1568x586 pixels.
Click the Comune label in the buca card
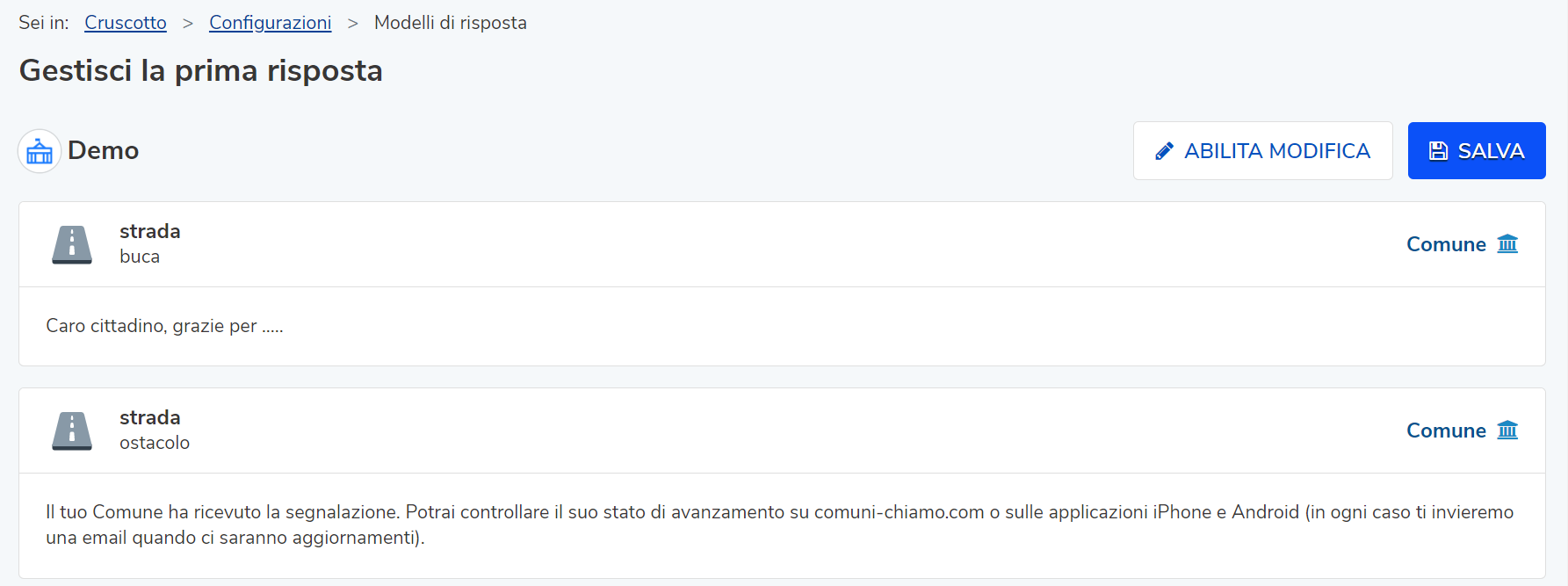click(1446, 244)
